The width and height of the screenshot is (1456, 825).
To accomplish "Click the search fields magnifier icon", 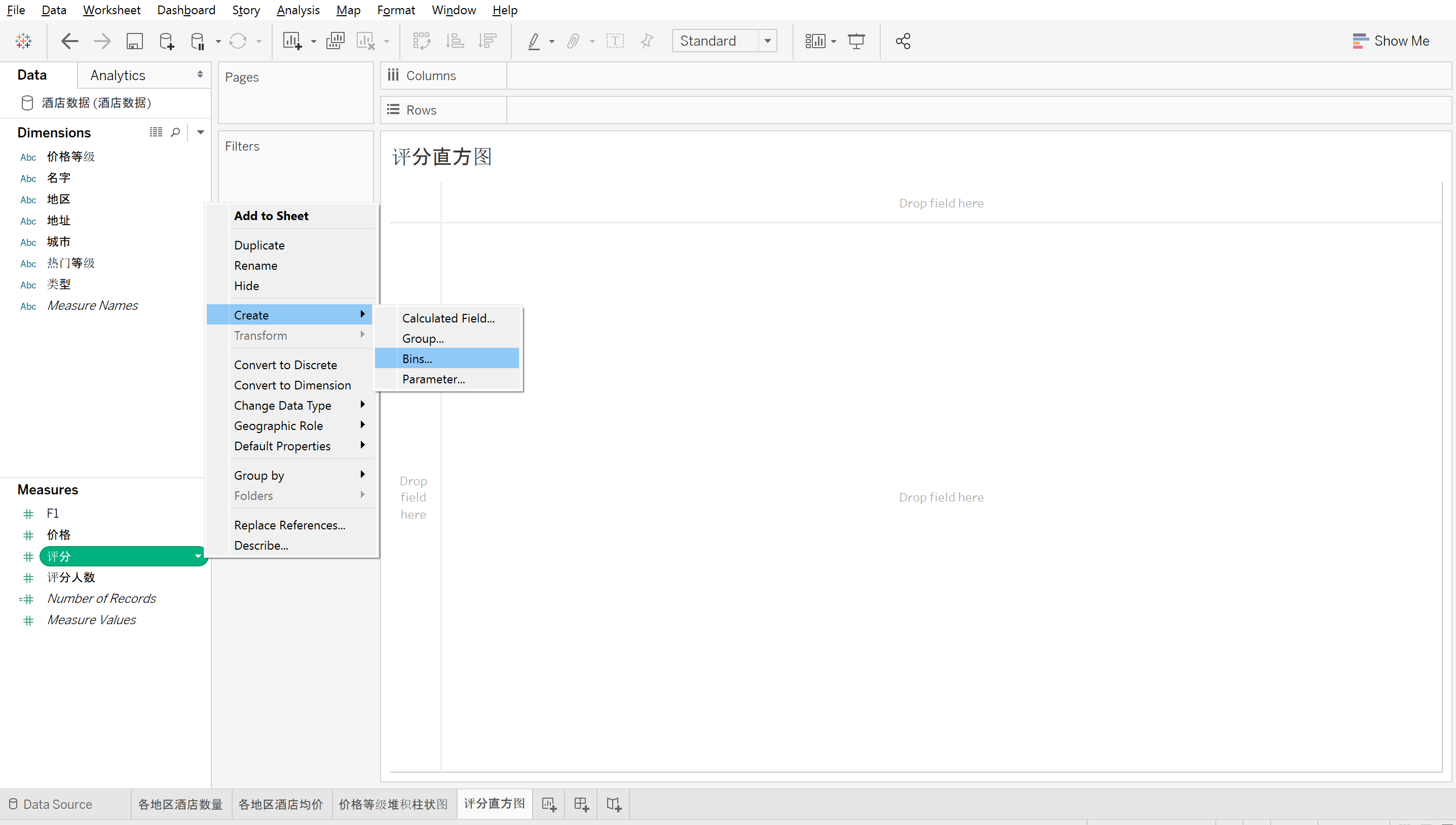I will click(175, 132).
